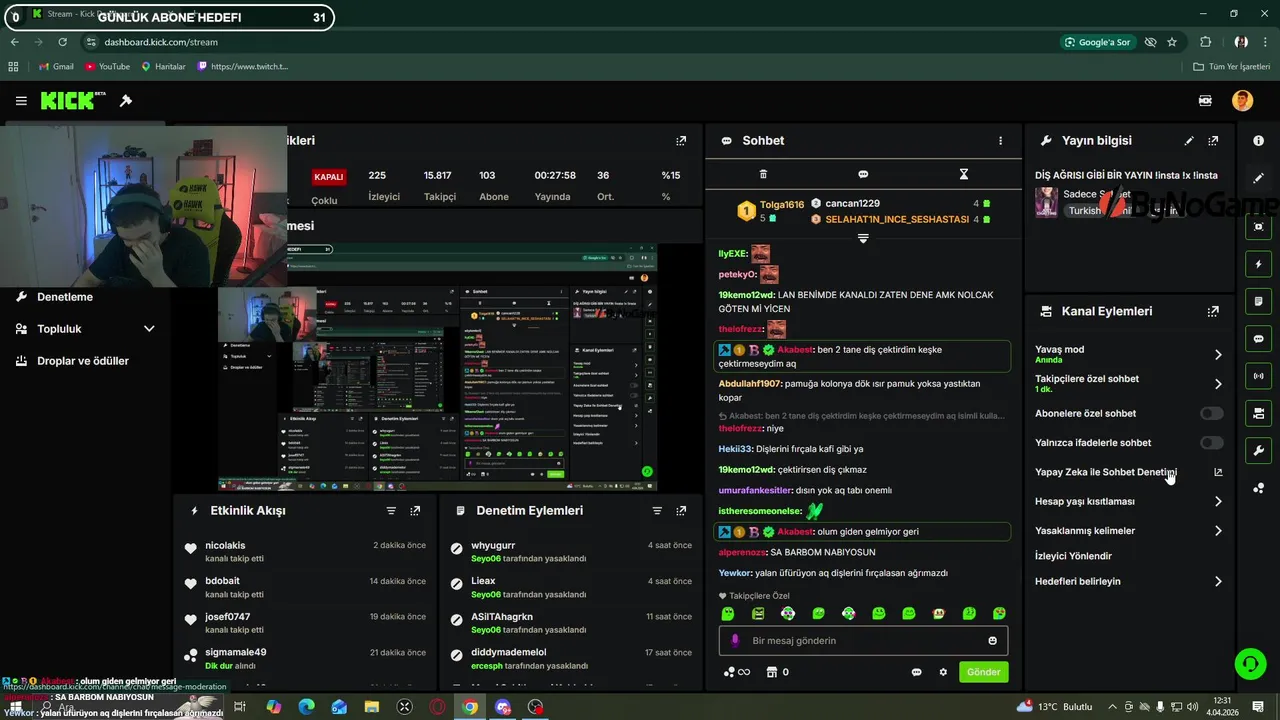Filter the Denetim Eylemleri list
This screenshot has width=1280, height=720.
[657, 510]
